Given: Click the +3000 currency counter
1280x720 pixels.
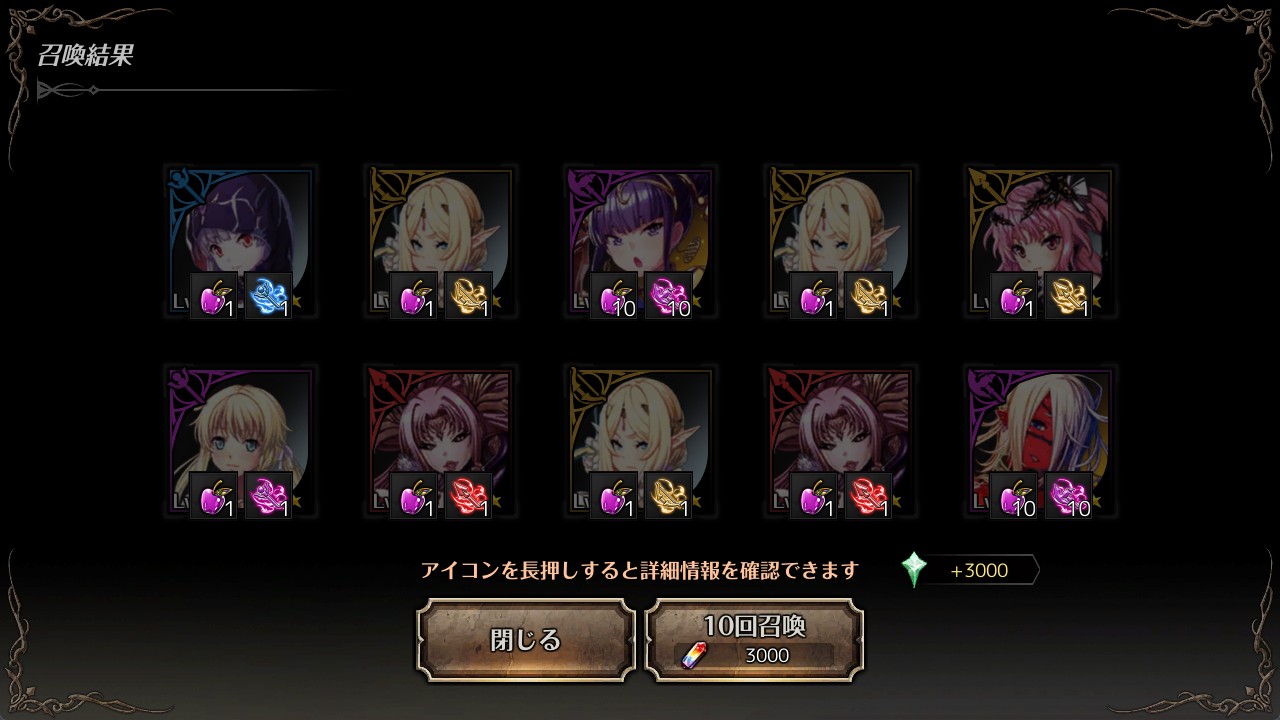Looking at the screenshot, I should (979, 571).
